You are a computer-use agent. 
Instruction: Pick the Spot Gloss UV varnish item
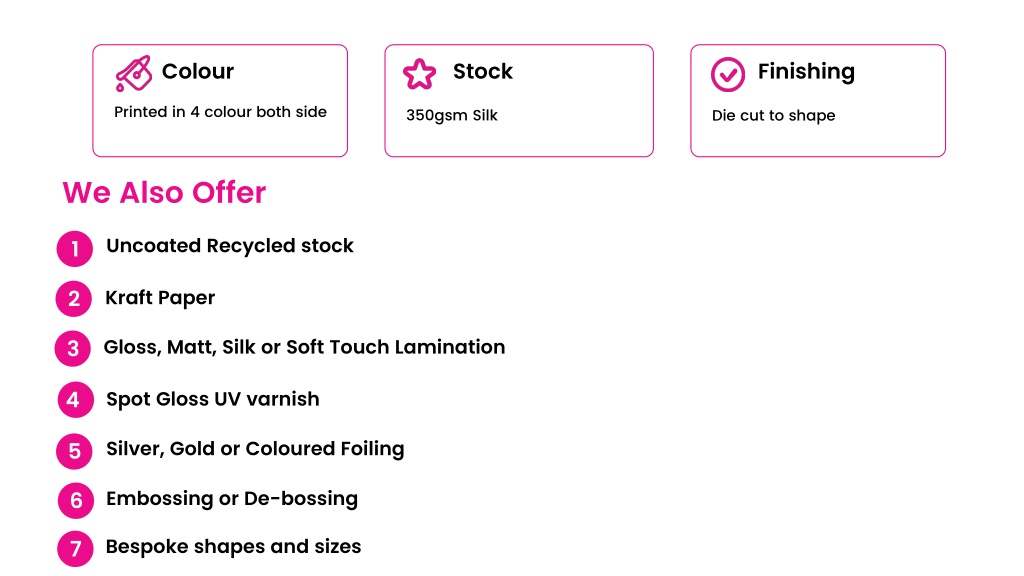click(x=213, y=399)
